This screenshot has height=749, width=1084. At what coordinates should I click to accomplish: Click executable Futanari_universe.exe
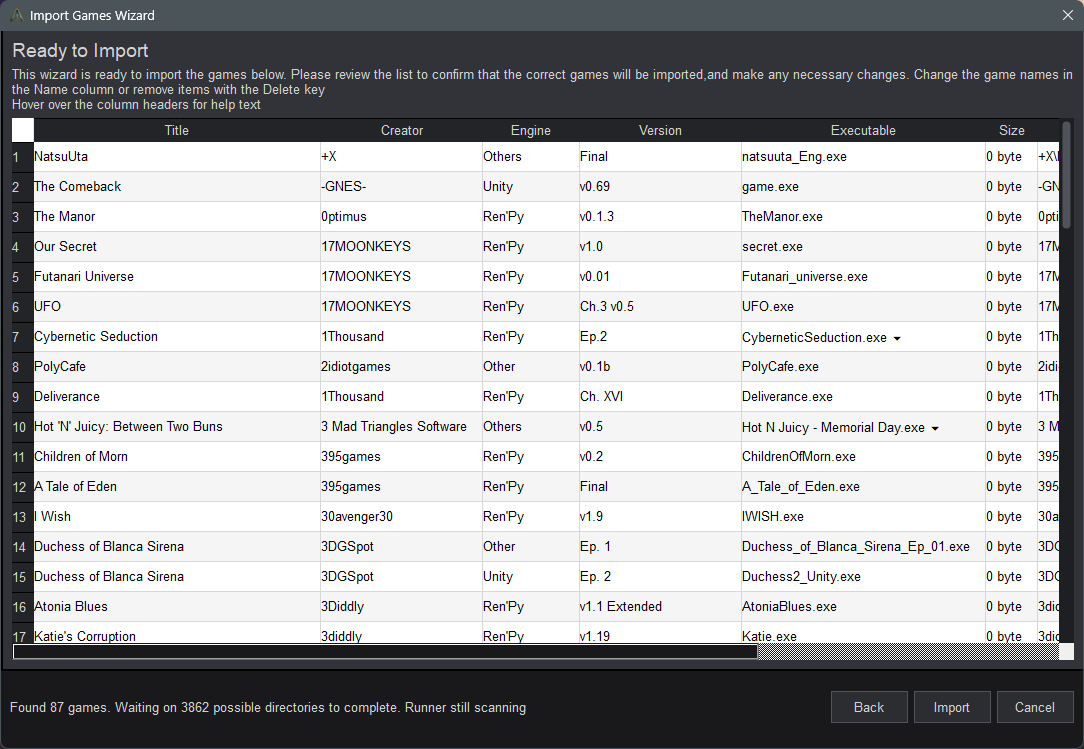(x=863, y=277)
